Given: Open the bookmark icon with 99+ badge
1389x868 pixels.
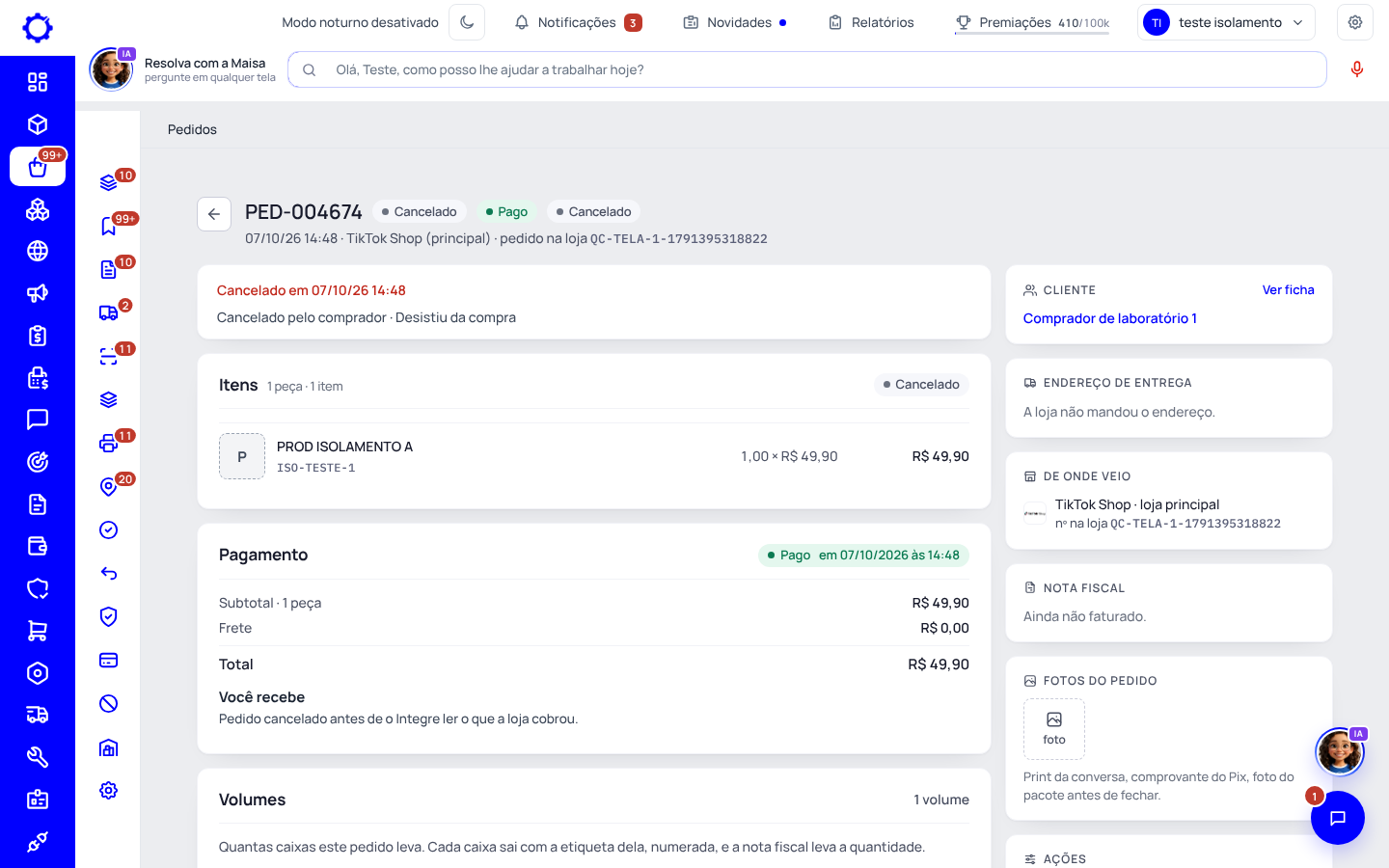Looking at the screenshot, I should click(x=109, y=226).
